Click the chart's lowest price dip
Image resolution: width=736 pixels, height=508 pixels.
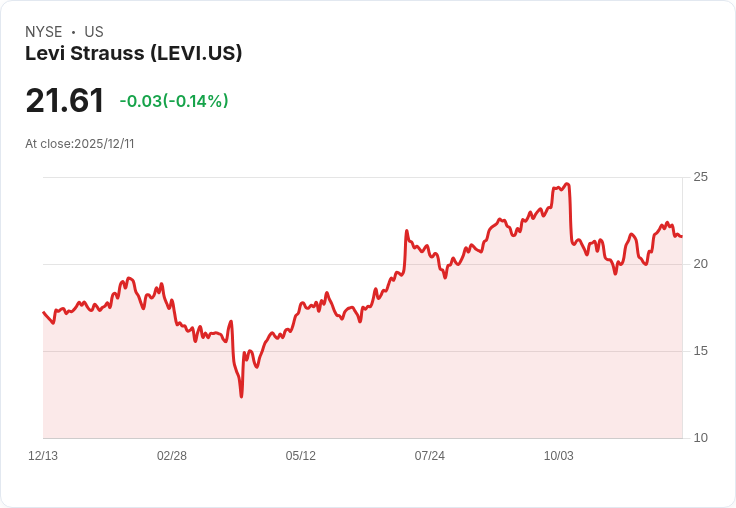(241, 397)
